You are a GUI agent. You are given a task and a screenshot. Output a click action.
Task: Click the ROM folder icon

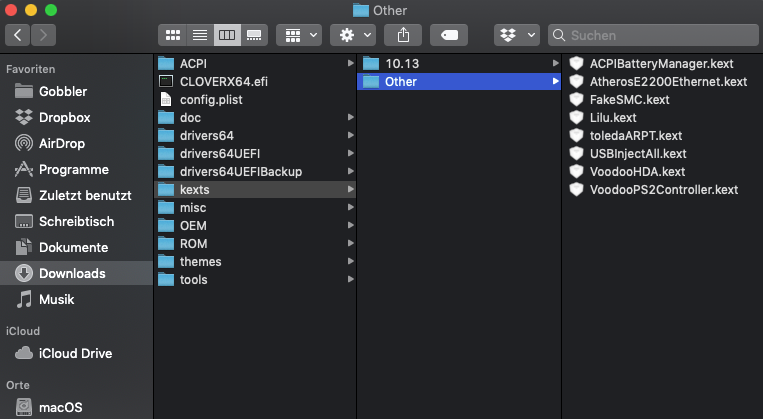tap(166, 244)
